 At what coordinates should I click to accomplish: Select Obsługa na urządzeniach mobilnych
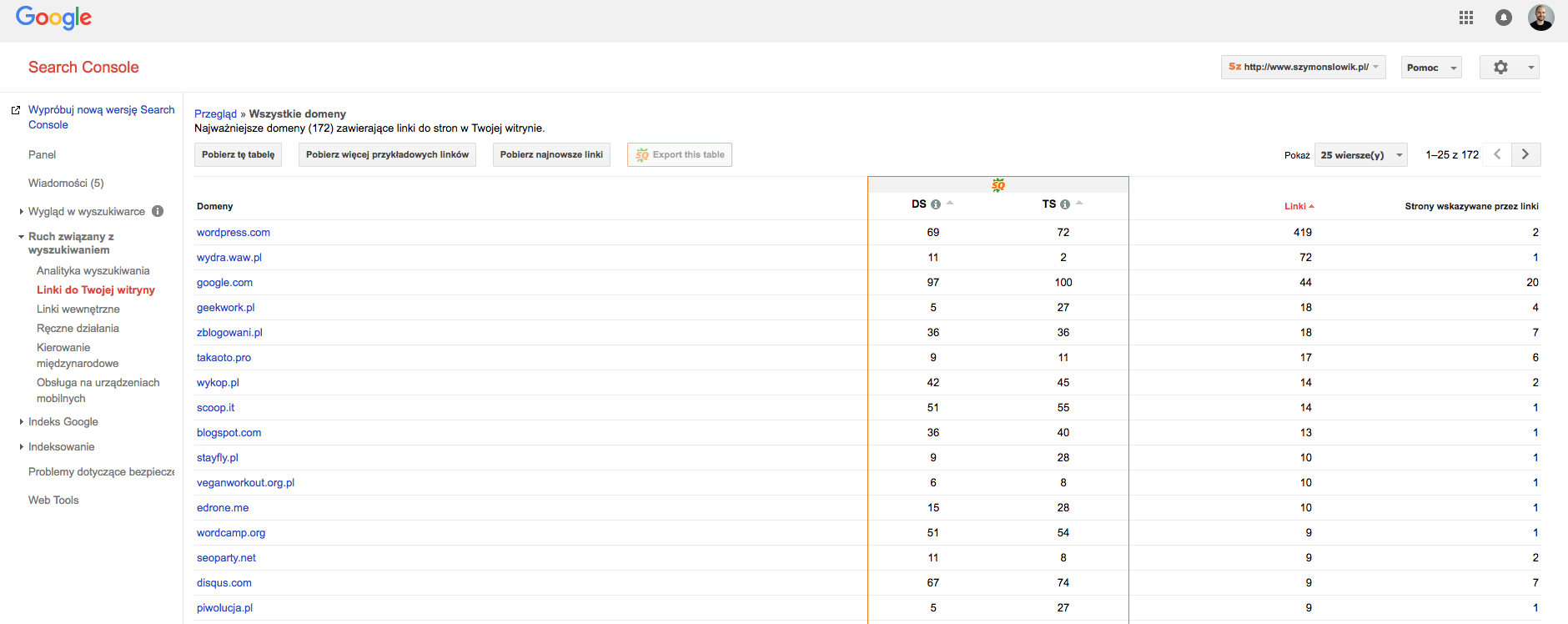tap(98, 390)
